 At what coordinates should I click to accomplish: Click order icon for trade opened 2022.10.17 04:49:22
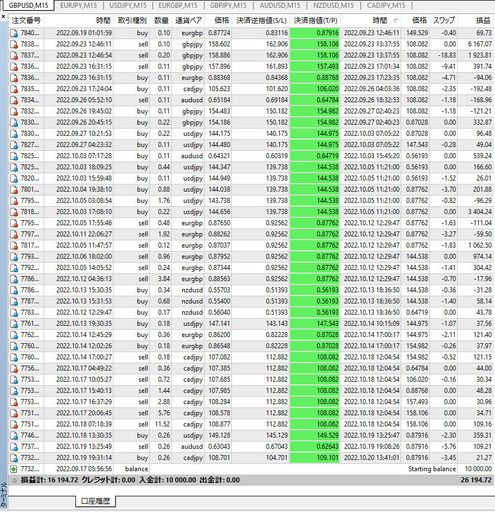click(x=14, y=368)
